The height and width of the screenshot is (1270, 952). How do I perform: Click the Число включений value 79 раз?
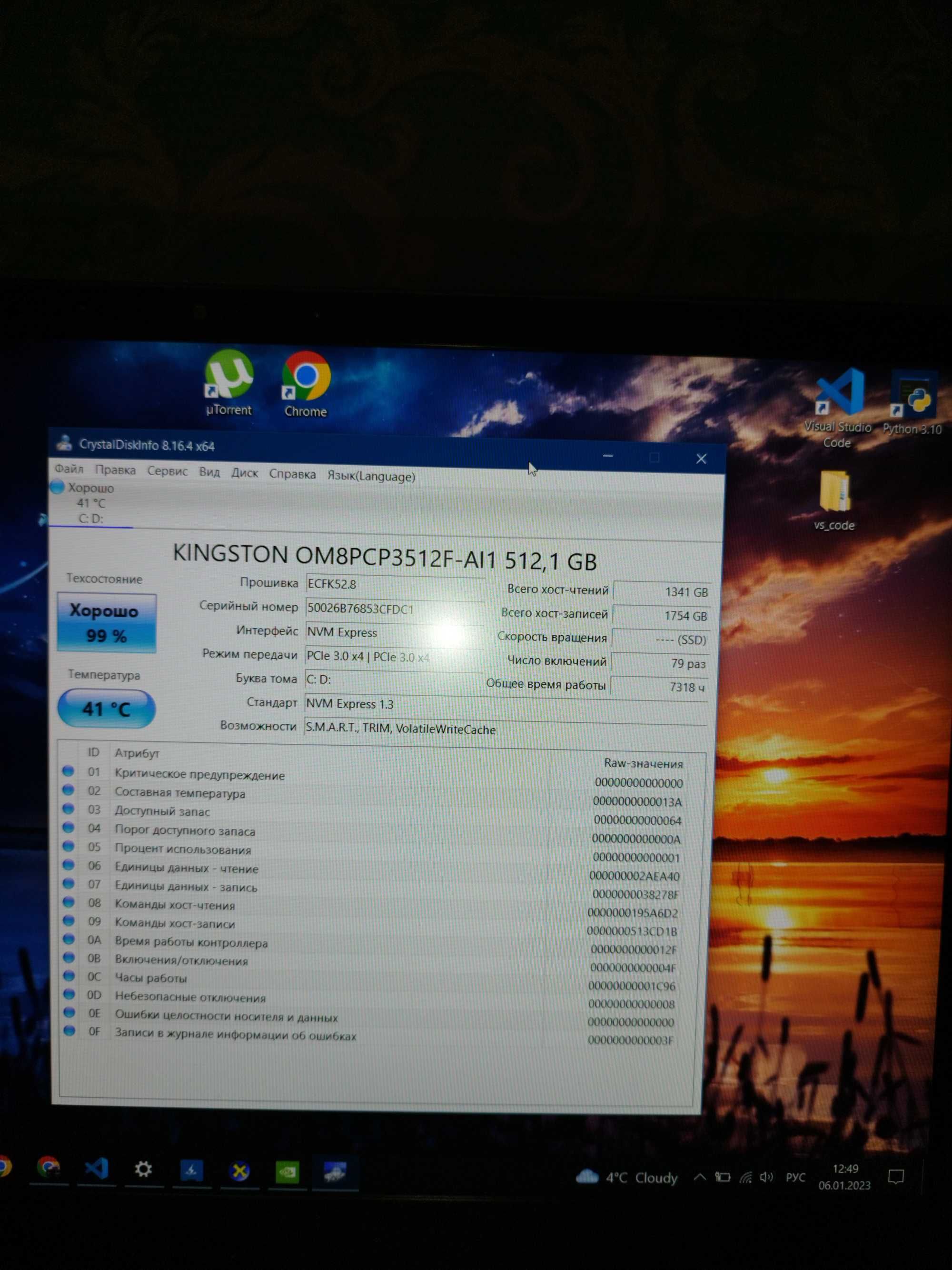(x=660, y=663)
